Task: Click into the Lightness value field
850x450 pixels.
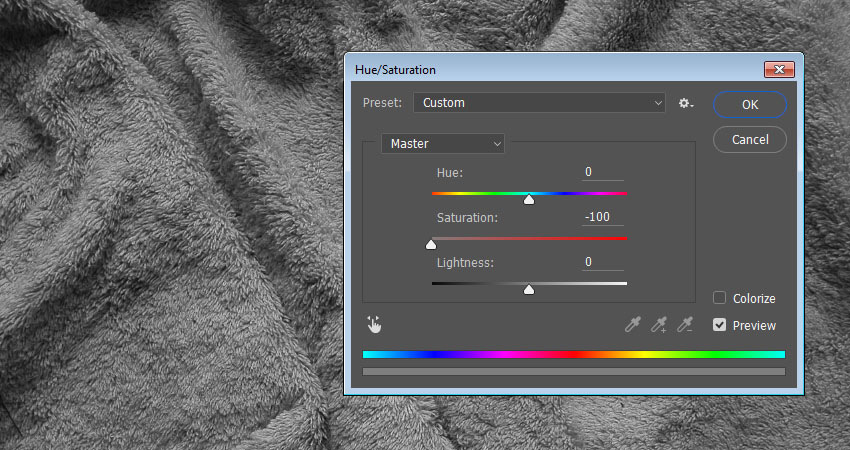Action: point(603,262)
